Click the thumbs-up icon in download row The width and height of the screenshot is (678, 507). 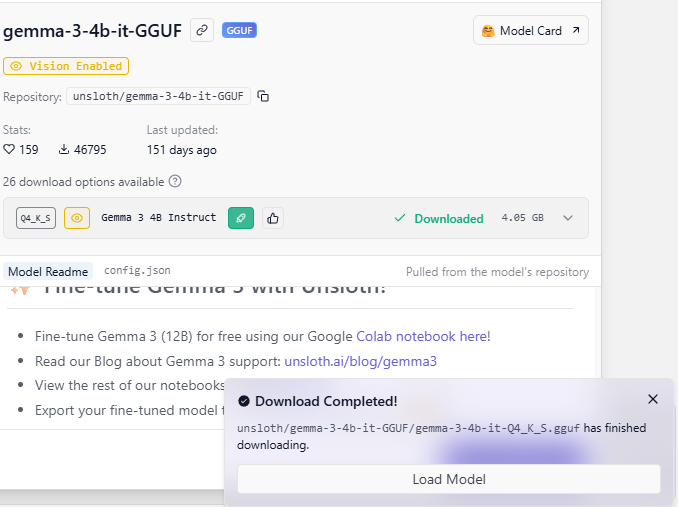click(273, 218)
